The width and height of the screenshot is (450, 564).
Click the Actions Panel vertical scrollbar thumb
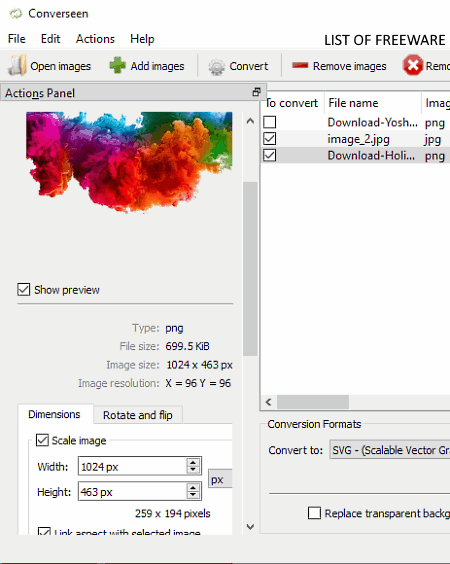(x=250, y=269)
